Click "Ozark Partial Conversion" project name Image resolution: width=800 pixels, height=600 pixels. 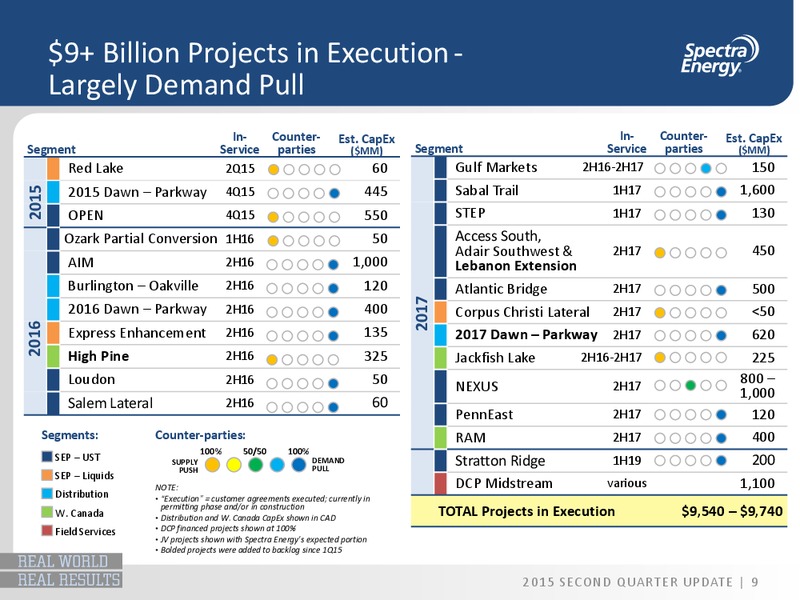pos(140,238)
